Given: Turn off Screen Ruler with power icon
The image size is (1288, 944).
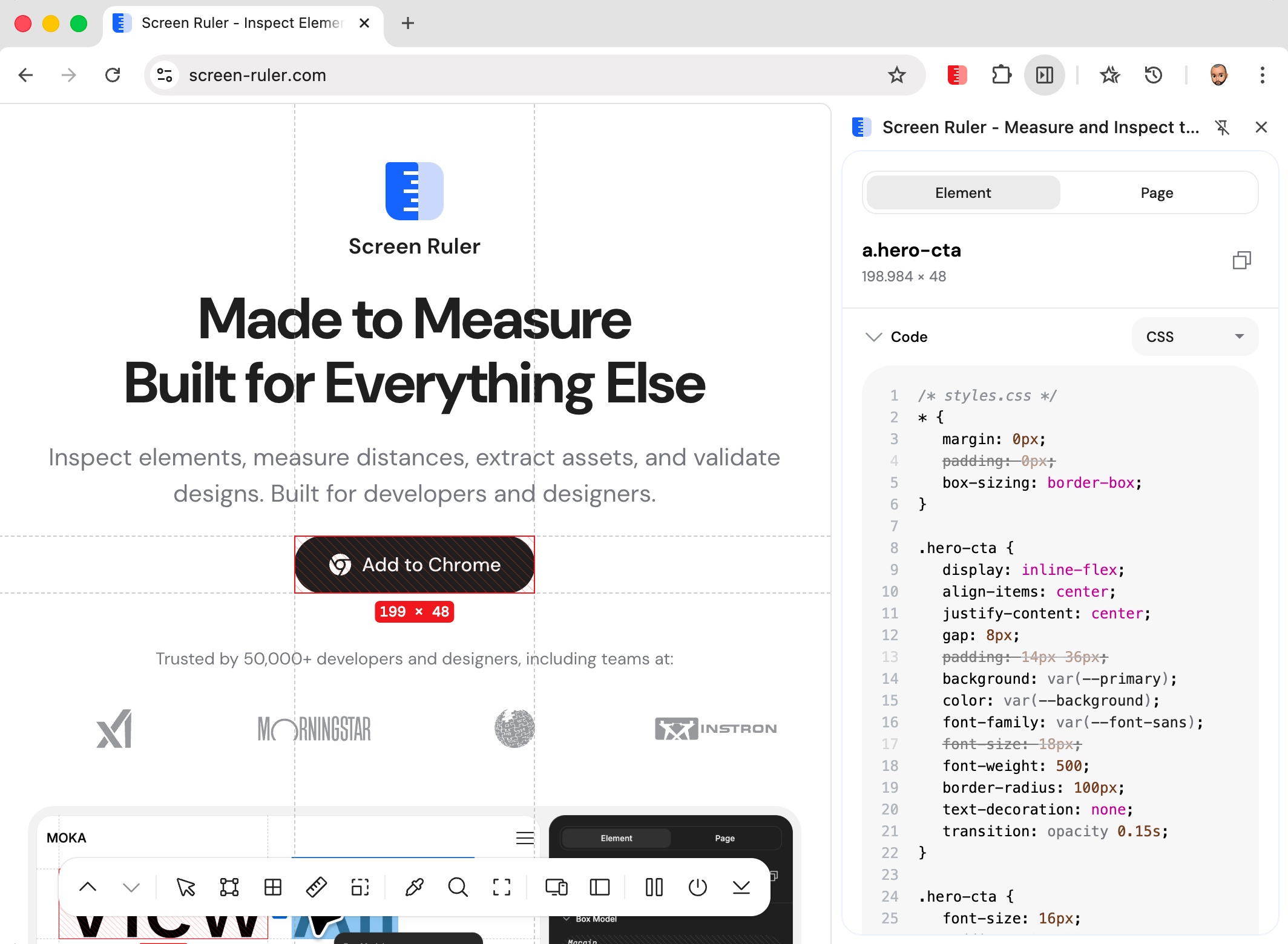Looking at the screenshot, I should tap(698, 887).
